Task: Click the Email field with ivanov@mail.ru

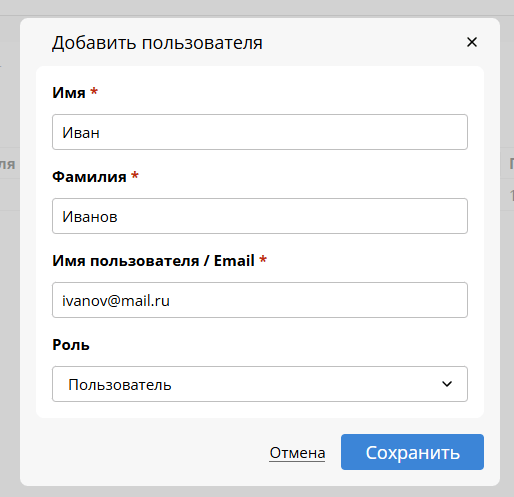Action: [x=260, y=300]
